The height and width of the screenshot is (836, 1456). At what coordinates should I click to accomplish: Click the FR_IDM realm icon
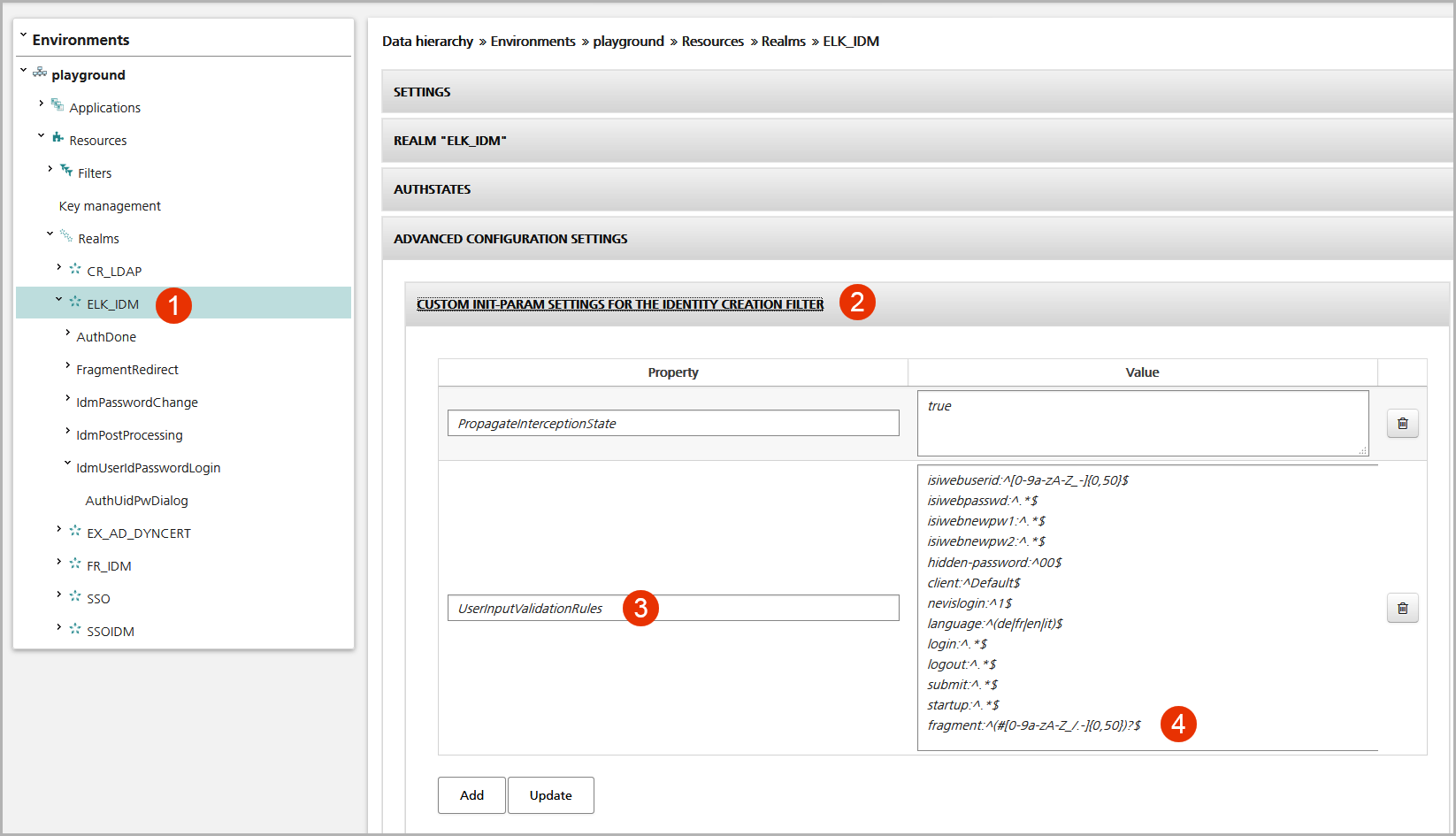[75, 564]
